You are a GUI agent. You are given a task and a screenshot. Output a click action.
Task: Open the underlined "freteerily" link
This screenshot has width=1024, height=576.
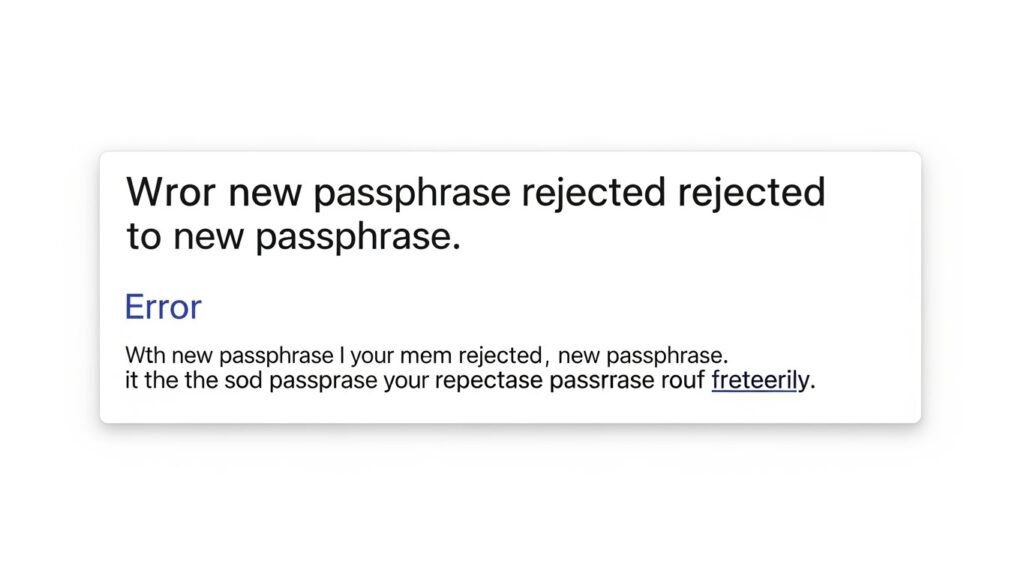point(758,381)
